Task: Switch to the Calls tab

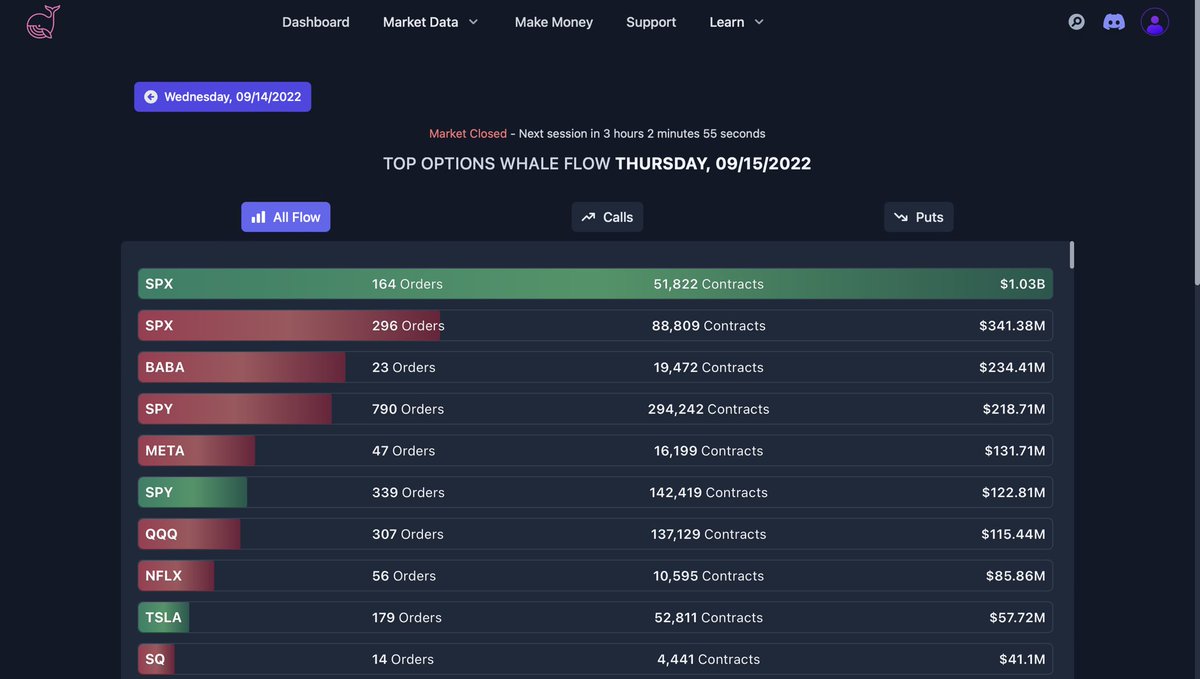Action: 607,217
